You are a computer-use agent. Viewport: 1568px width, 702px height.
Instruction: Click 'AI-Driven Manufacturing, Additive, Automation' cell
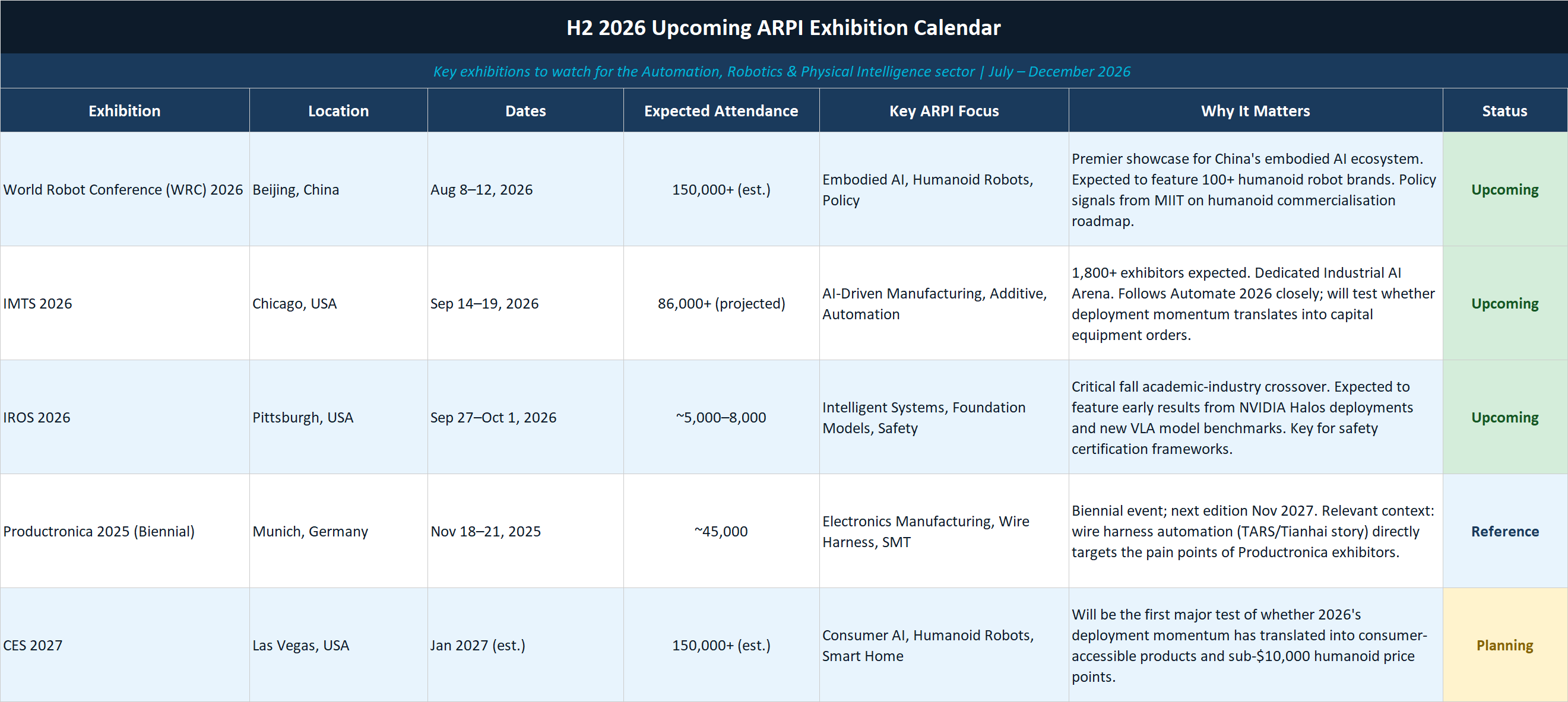point(944,303)
